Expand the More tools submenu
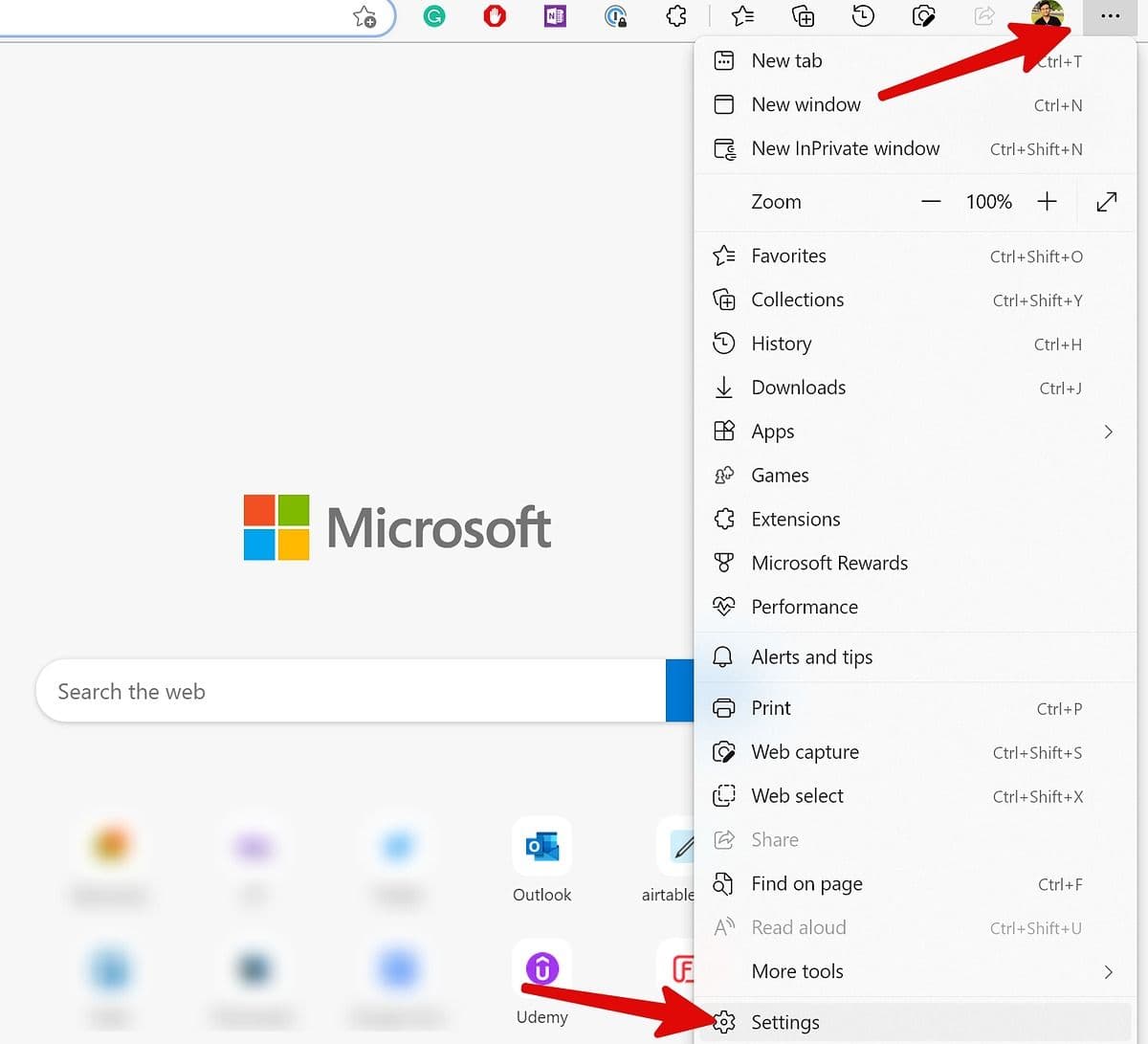The image size is (1148, 1044). point(1109,971)
